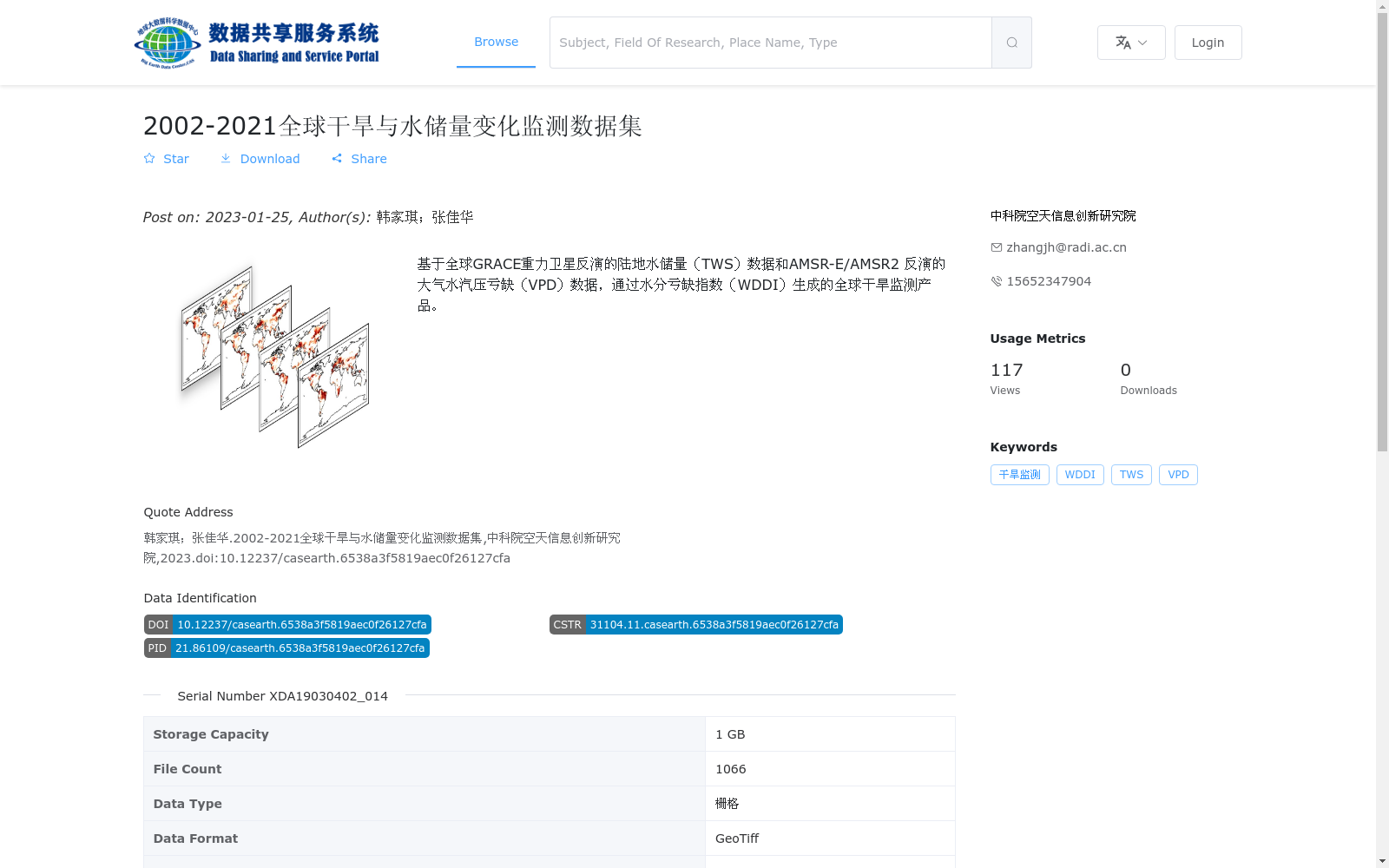The image size is (1389, 868).
Task: Click institution name 中科院空天信息创新研究院
Action: (1063, 216)
